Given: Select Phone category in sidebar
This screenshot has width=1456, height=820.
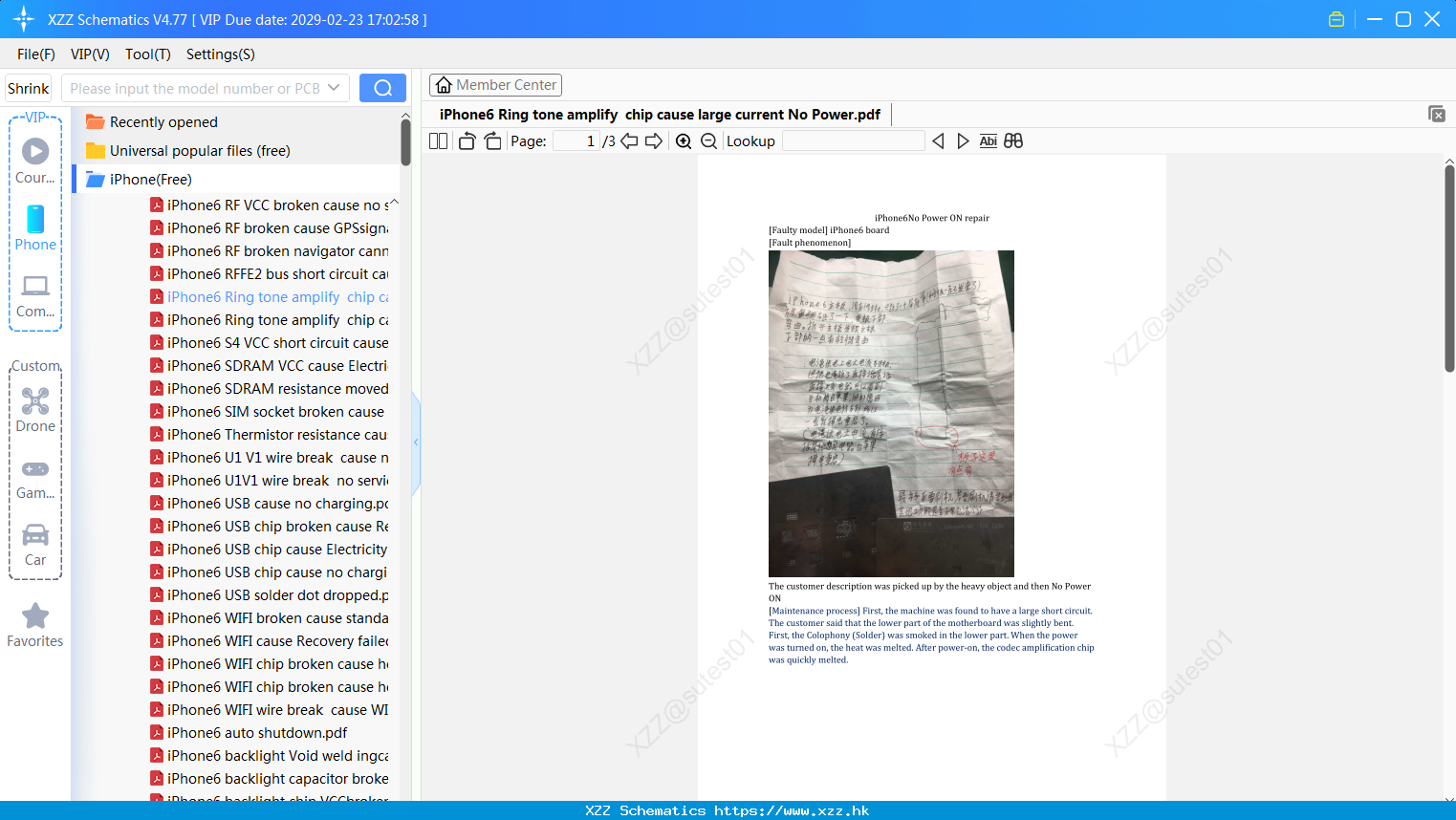Looking at the screenshot, I should (x=35, y=228).
